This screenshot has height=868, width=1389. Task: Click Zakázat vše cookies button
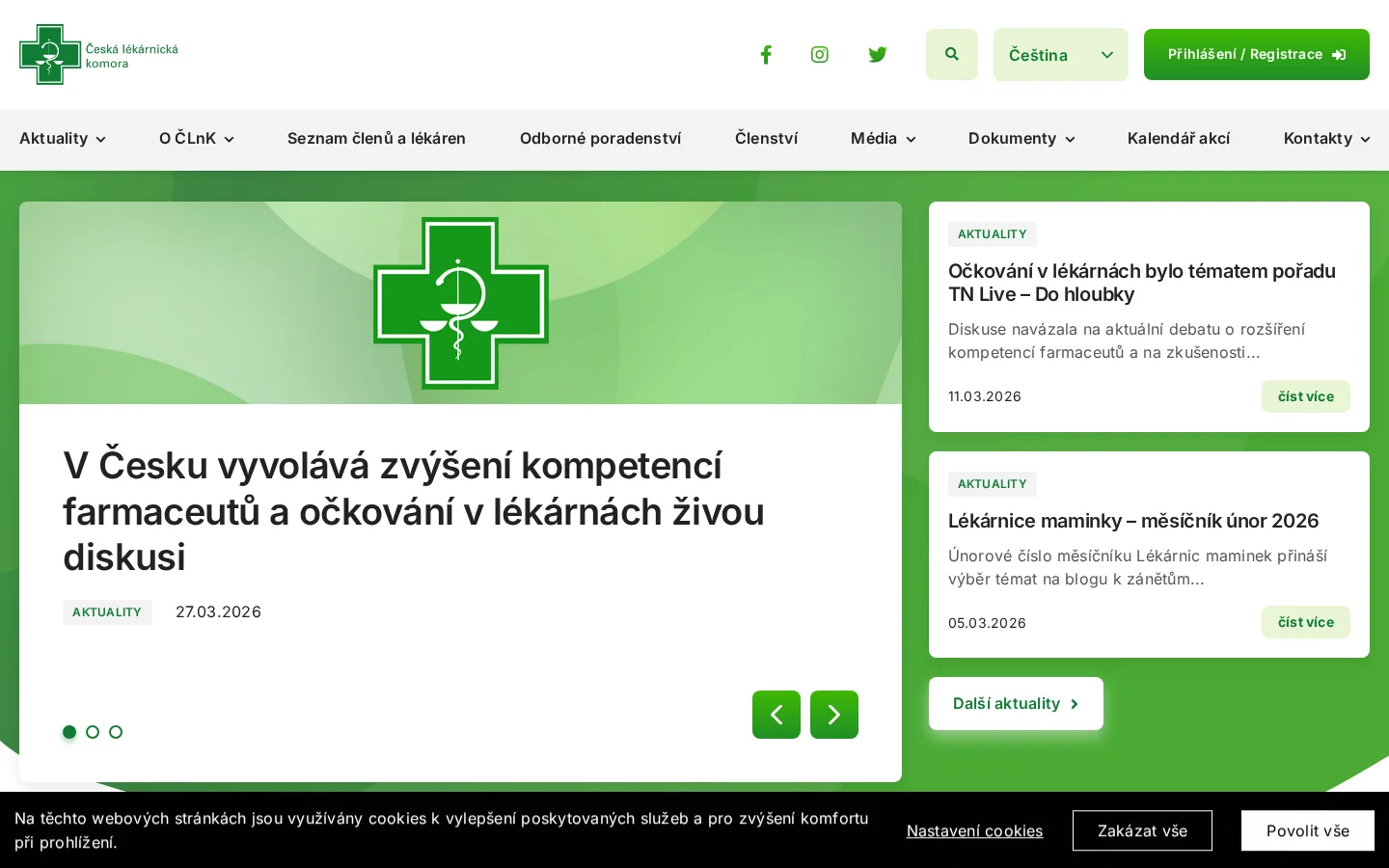coord(1142,830)
